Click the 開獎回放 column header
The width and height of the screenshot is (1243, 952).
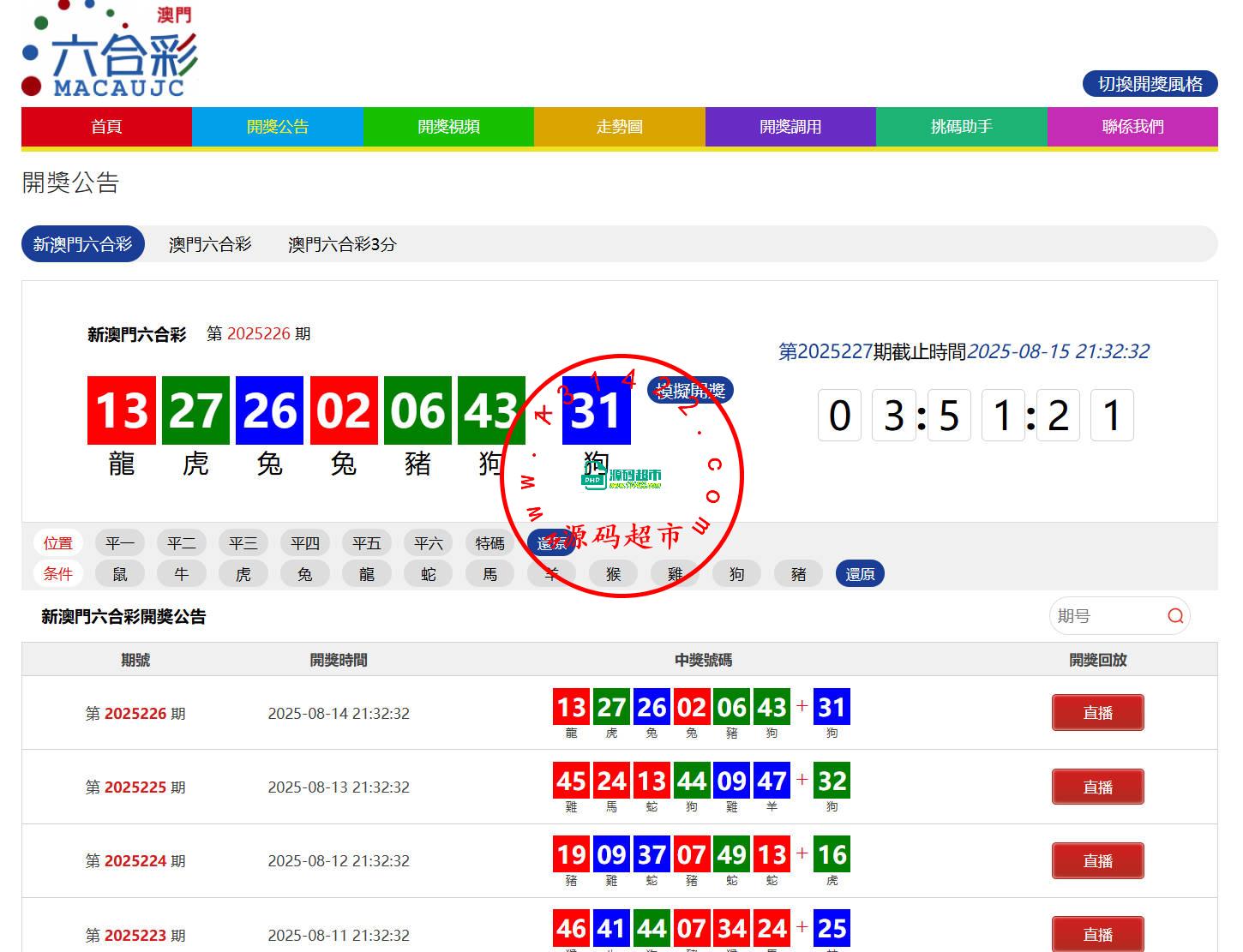1098,660
